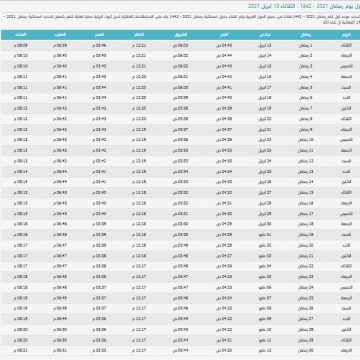Click the Ramadan 2021 first-day title heading
The width and height of the screenshot is (360, 360).
[304, 7]
